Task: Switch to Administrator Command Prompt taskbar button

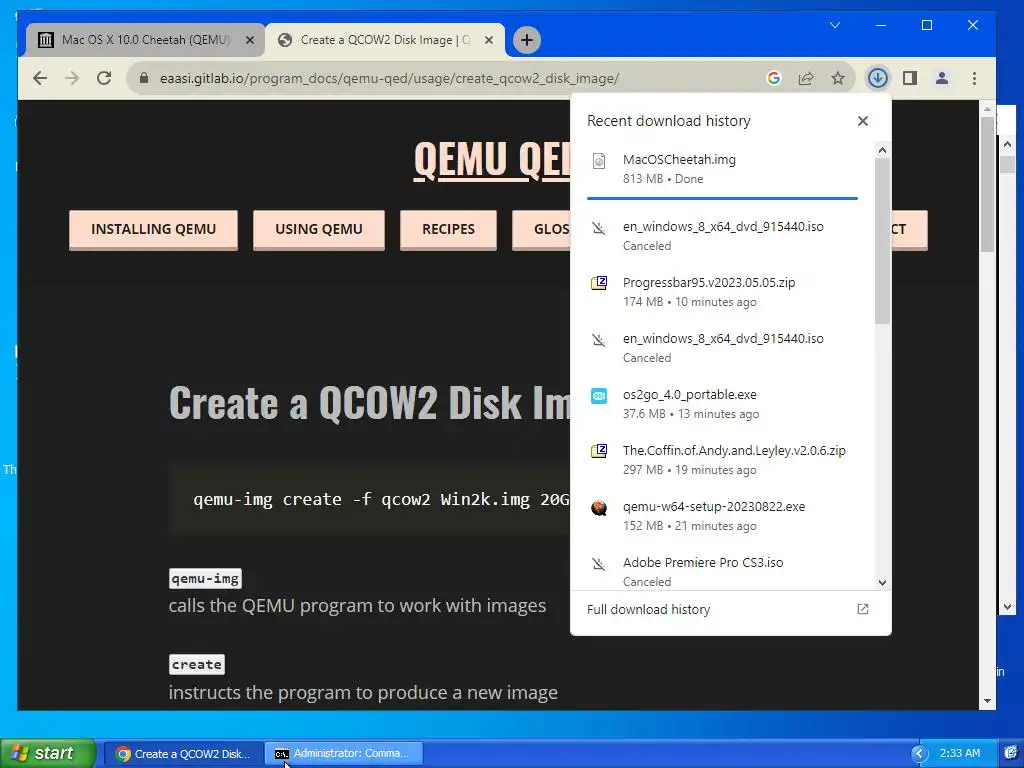Action: tap(344, 754)
